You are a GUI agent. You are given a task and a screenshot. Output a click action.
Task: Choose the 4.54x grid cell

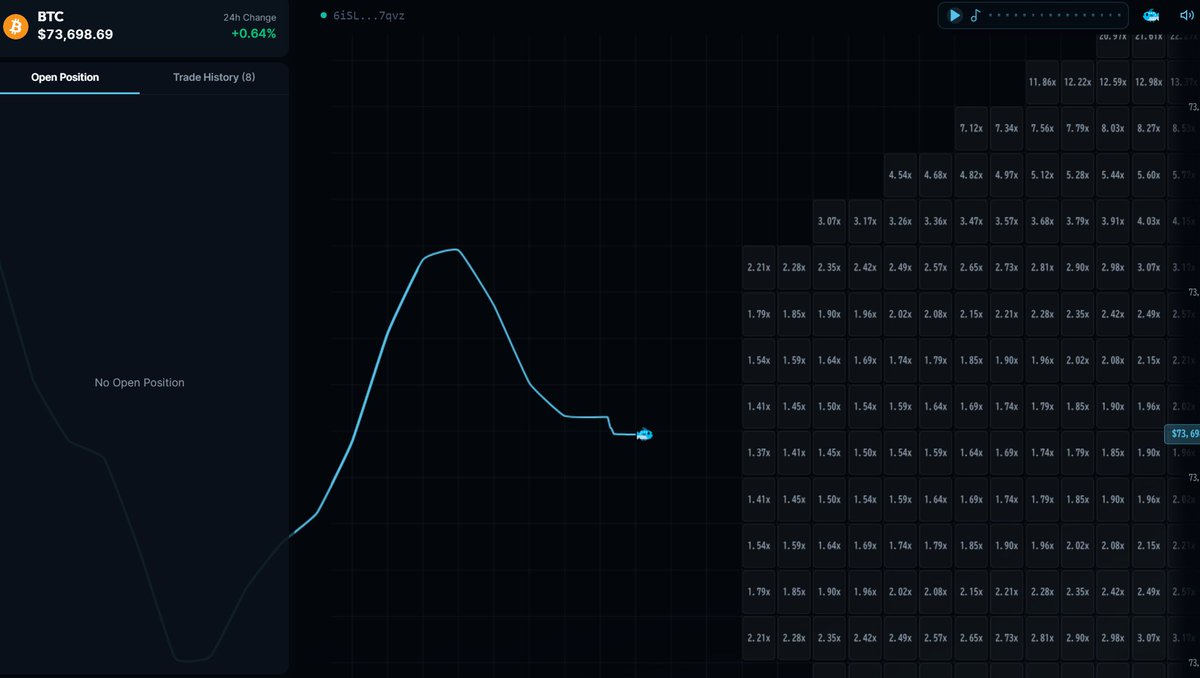click(x=900, y=175)
